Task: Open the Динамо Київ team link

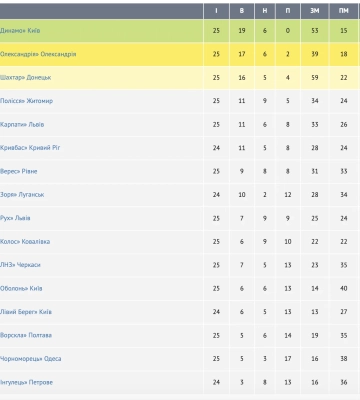Action: click(20, 31)
